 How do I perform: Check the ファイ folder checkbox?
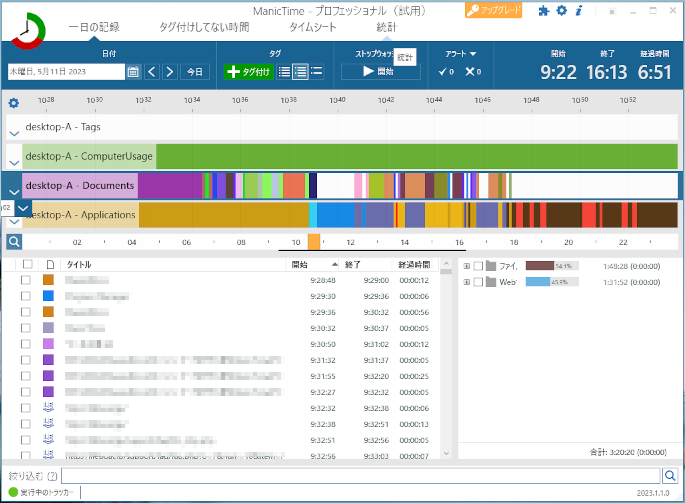click(478, 266)
